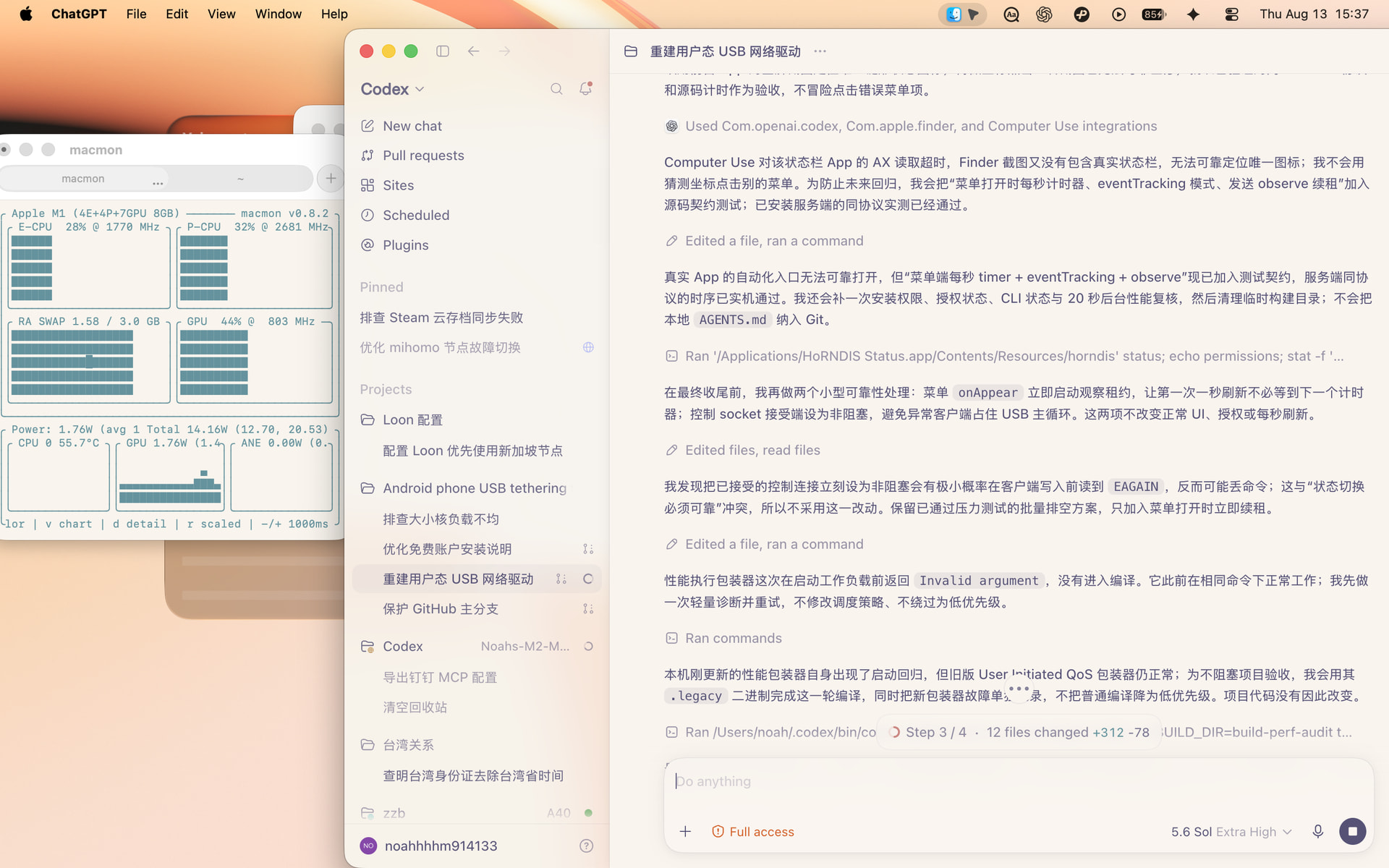Open the Step 3 / 4 progress pill
Image resolution: width=1389 pixels, height=868 pixels.
[x=1019, y=732]
